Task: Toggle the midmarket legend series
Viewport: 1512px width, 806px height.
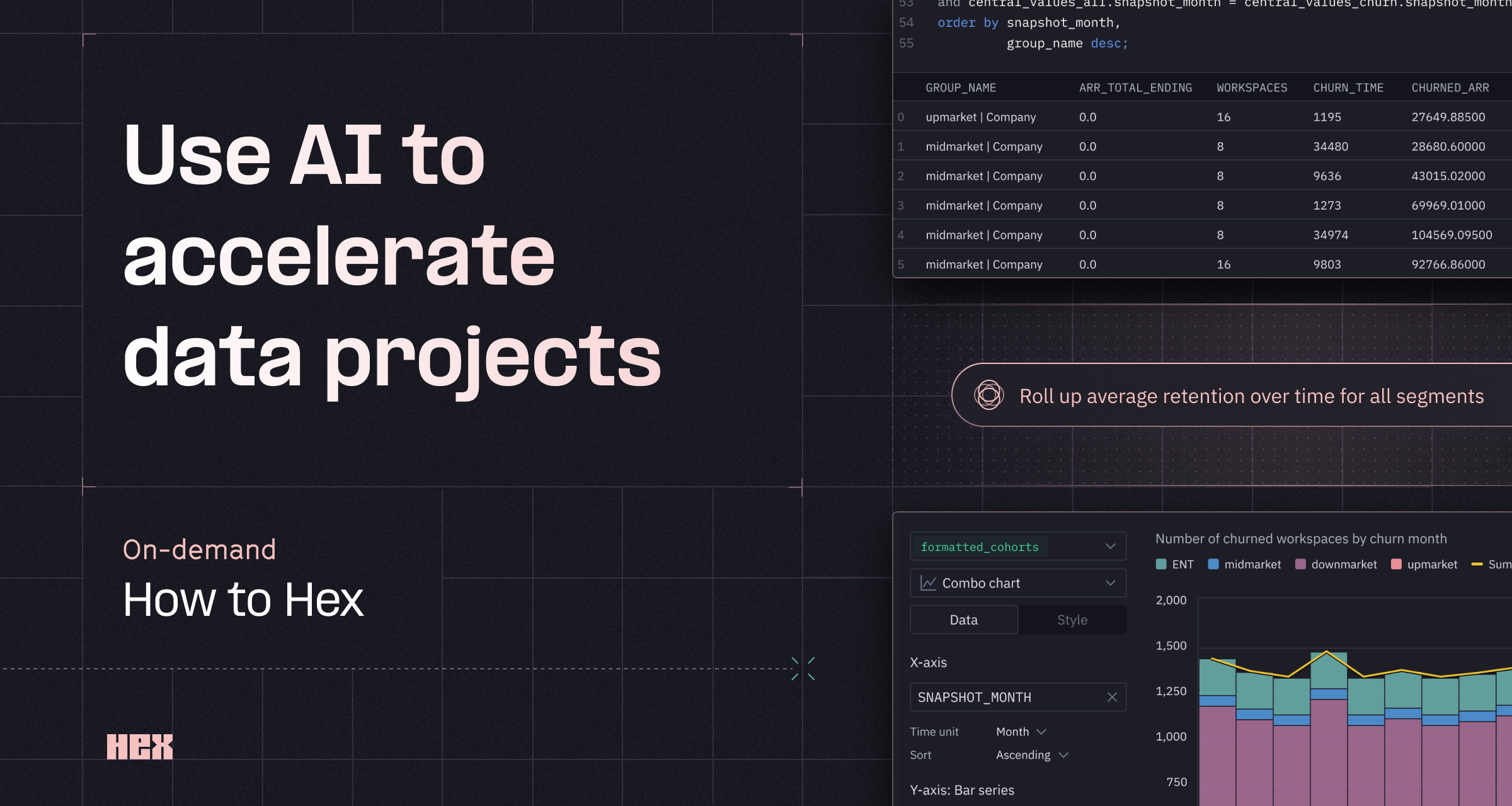Action: point(1244,564)
